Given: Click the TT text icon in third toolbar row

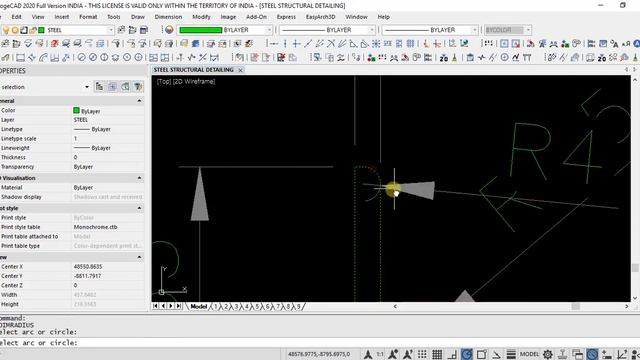Looking at the screenshot, I should [527, 58].
